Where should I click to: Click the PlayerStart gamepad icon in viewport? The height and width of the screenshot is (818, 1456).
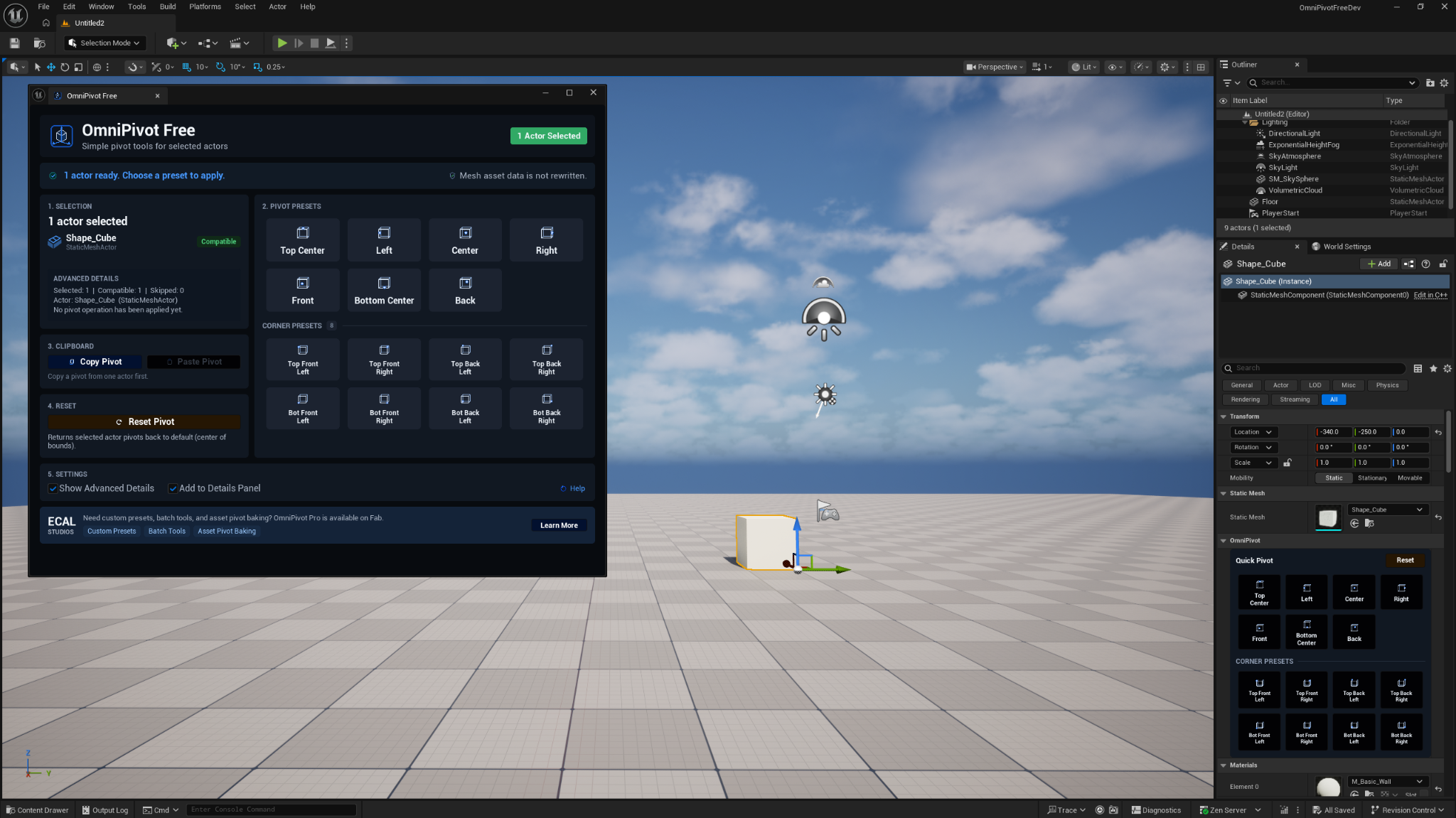(x=827, y=510)
